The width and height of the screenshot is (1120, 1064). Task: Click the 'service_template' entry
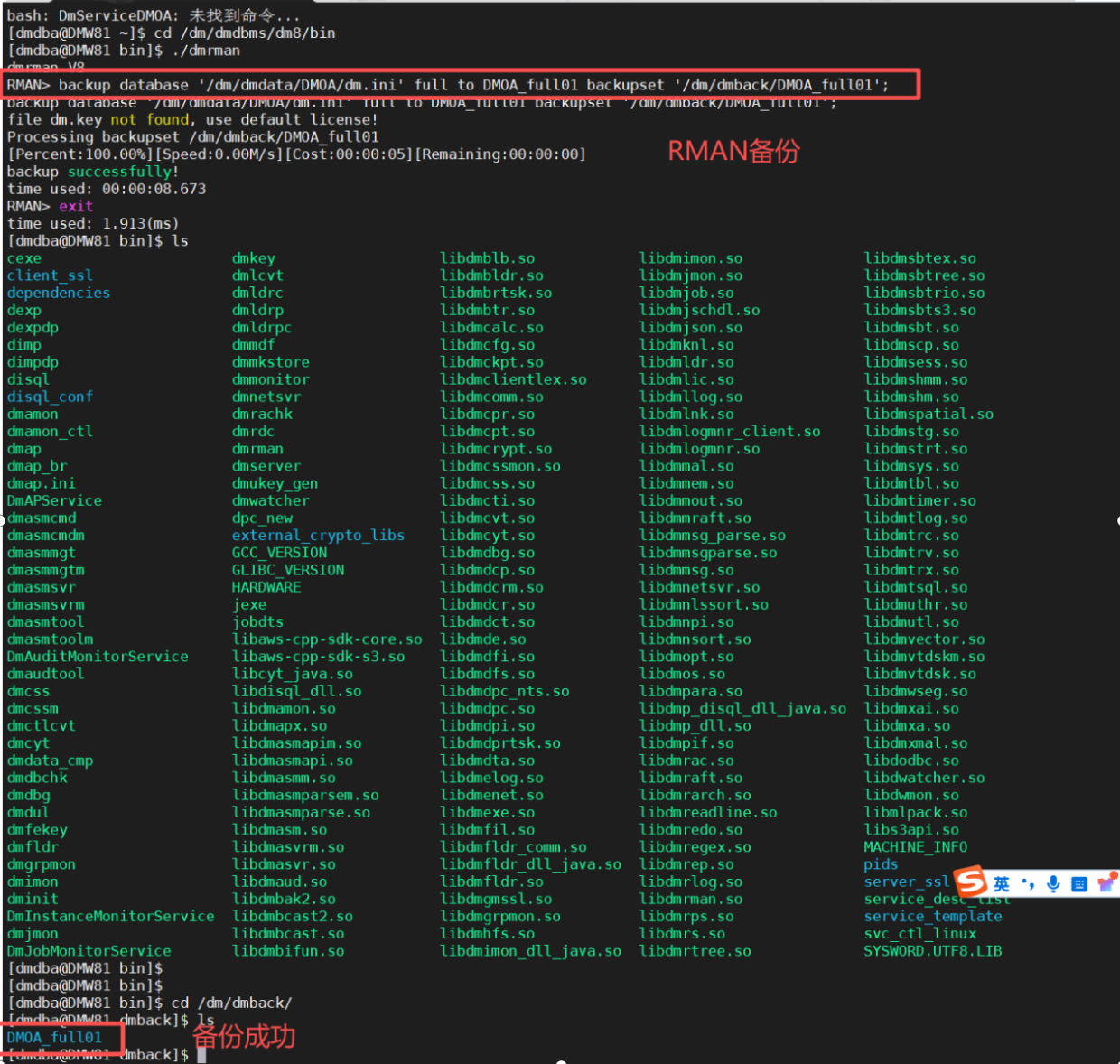click(x=933, y=916)
